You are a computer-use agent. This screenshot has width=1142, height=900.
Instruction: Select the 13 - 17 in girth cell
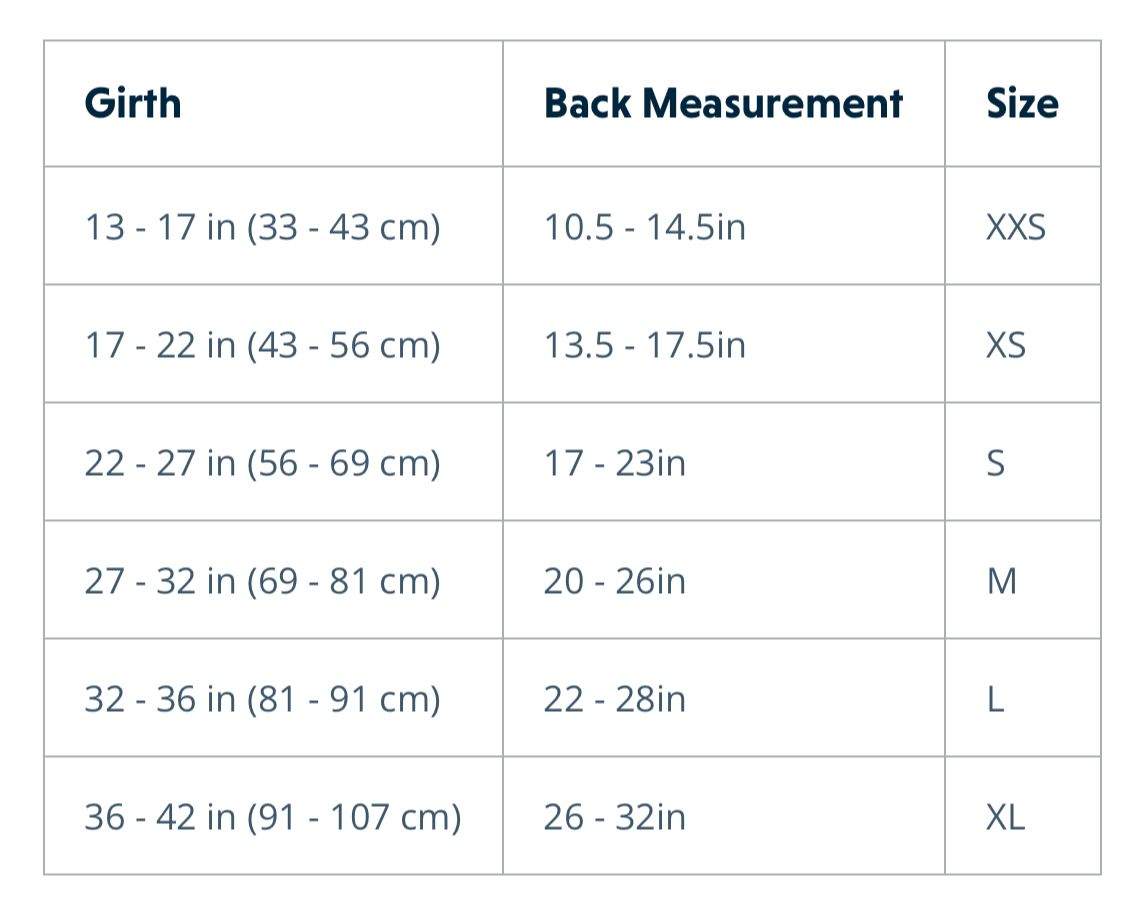pos(262,227)
